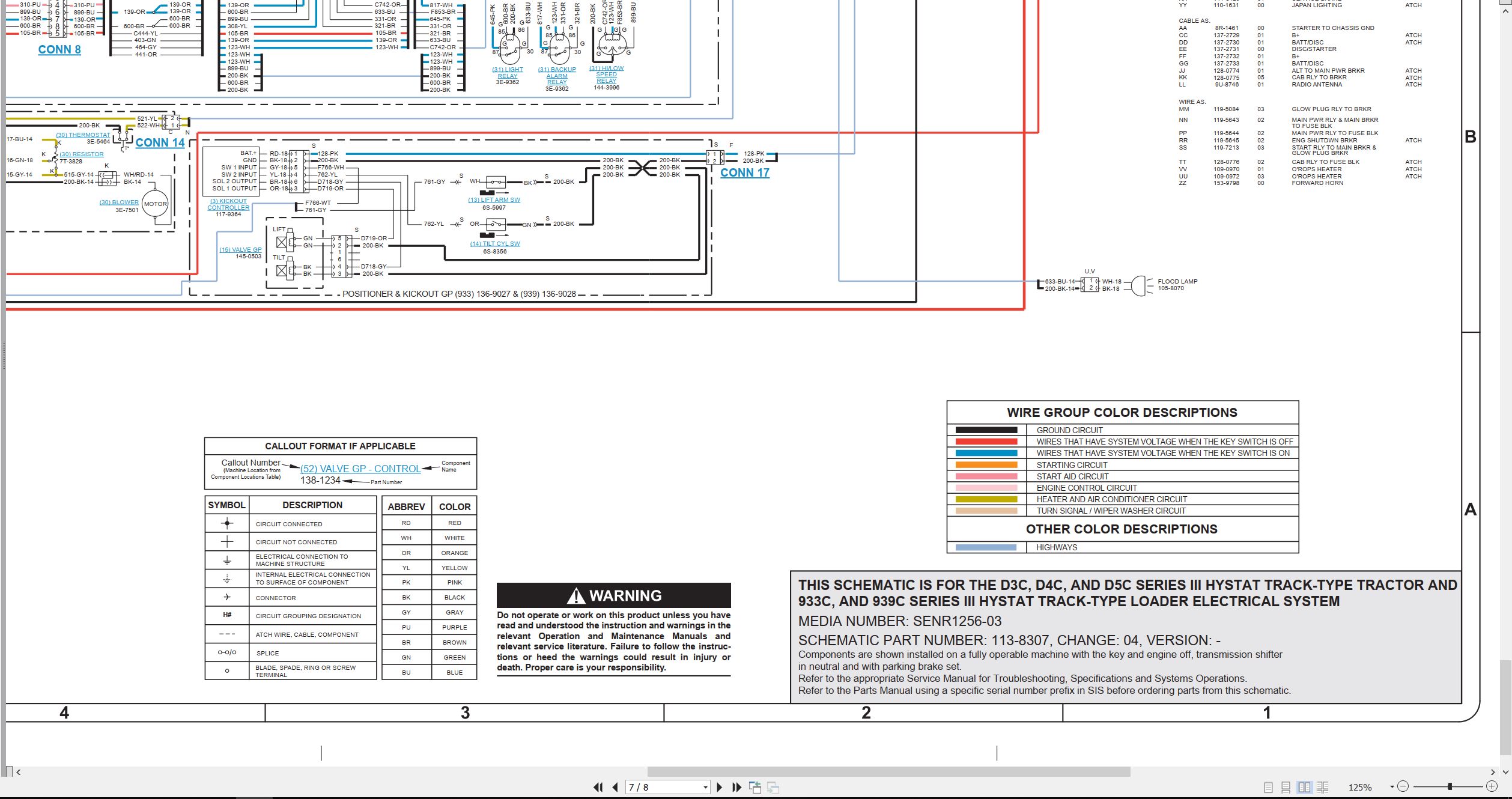The width and height of the screenshot is (1512, 799).
Task: Go to the previous page
Action: 615,787
